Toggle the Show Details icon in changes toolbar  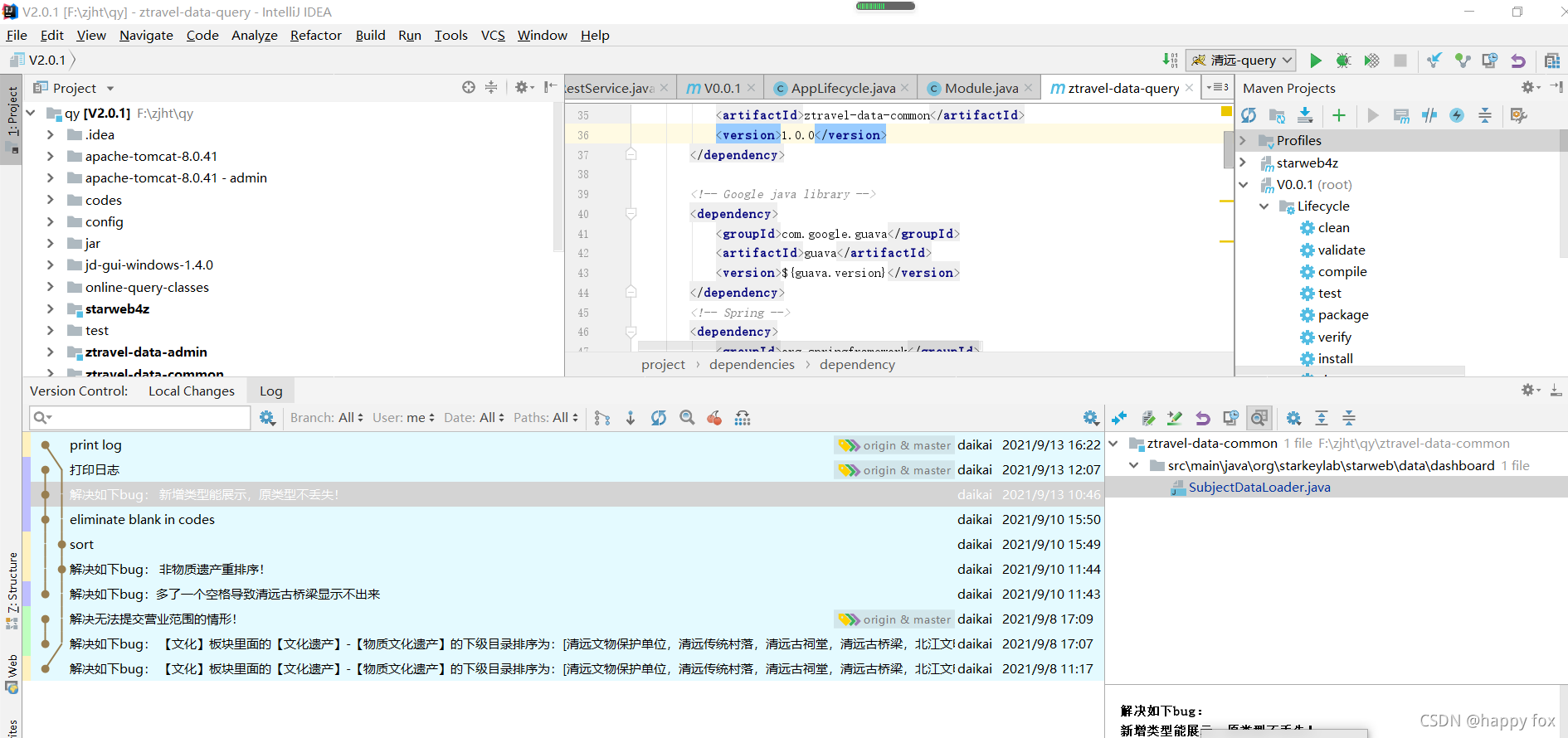point(1259,418)
